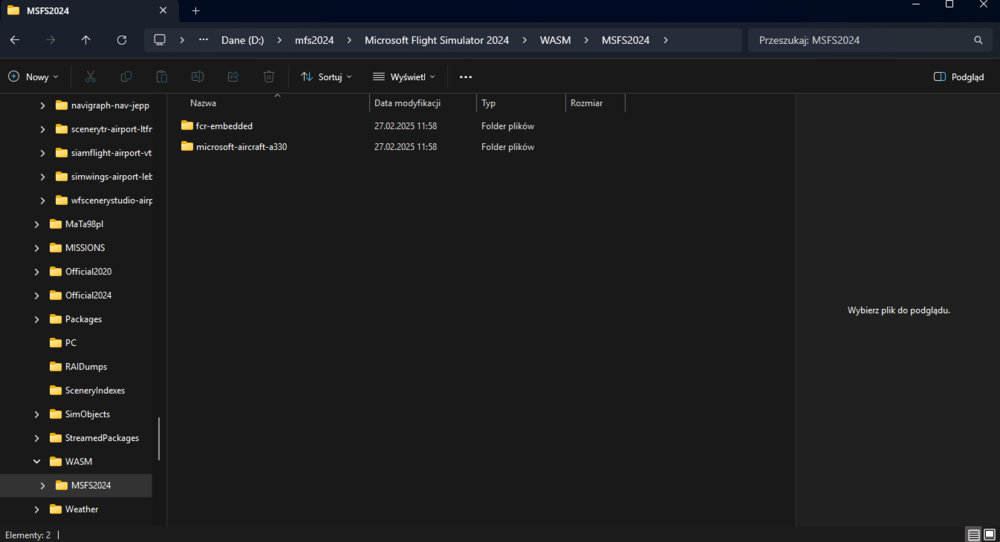
Task: Open the three-dots more options menu
Action: coord(465,77)
